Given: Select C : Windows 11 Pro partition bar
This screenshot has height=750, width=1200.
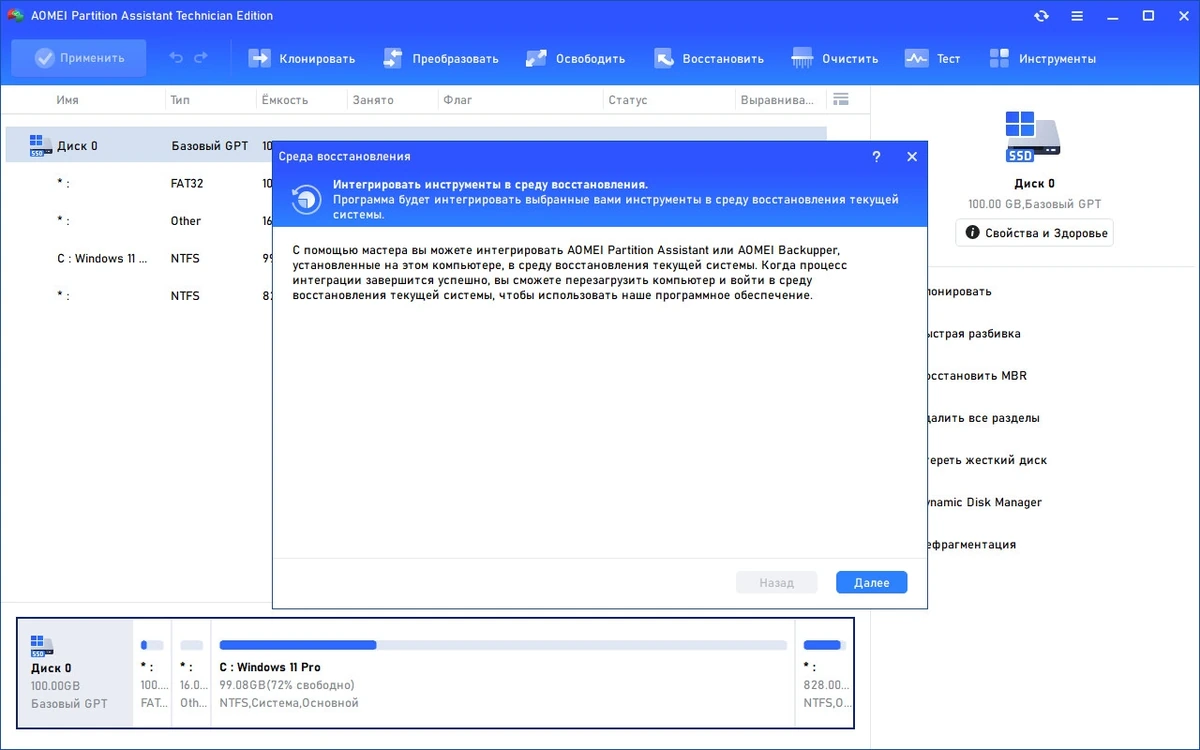Looking at the screenshot, I should [x=503, y=673].
